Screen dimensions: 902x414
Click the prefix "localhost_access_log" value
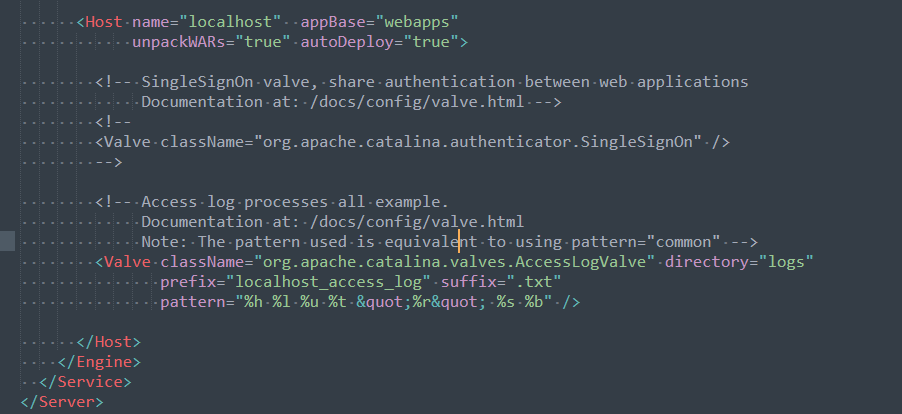coord(328,282)
